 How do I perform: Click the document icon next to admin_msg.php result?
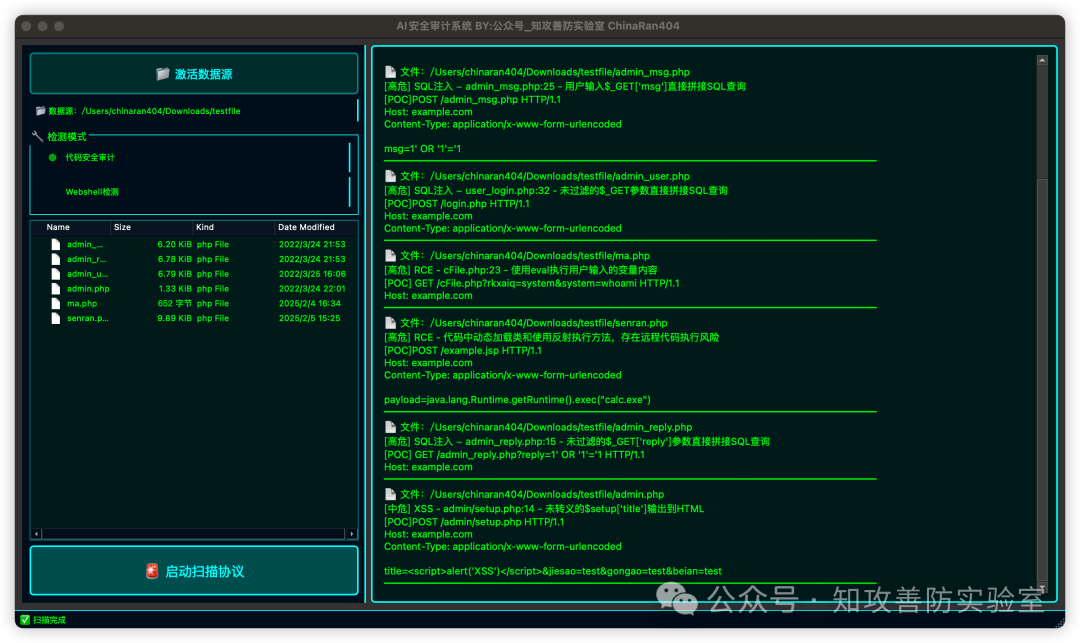[391, 72]
